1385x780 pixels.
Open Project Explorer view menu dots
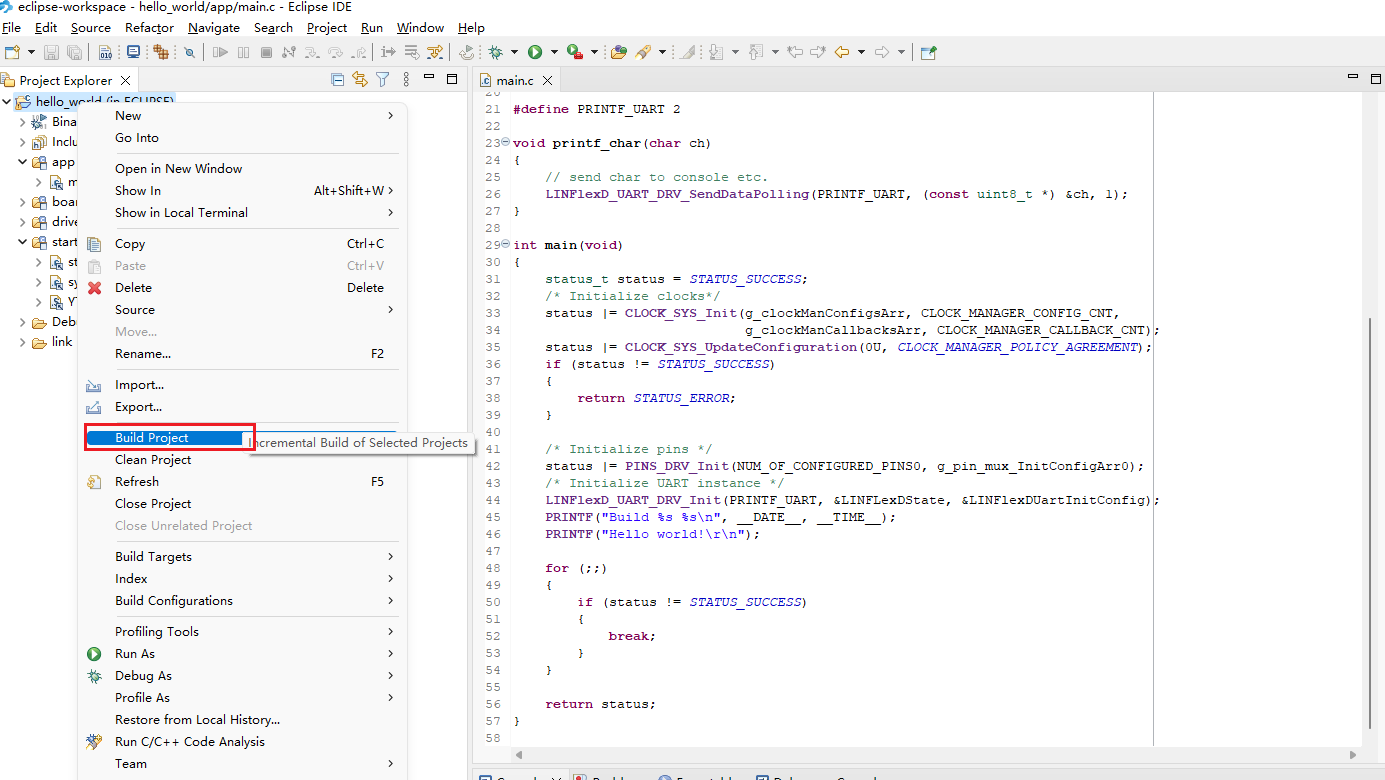(x=406, y=79)
